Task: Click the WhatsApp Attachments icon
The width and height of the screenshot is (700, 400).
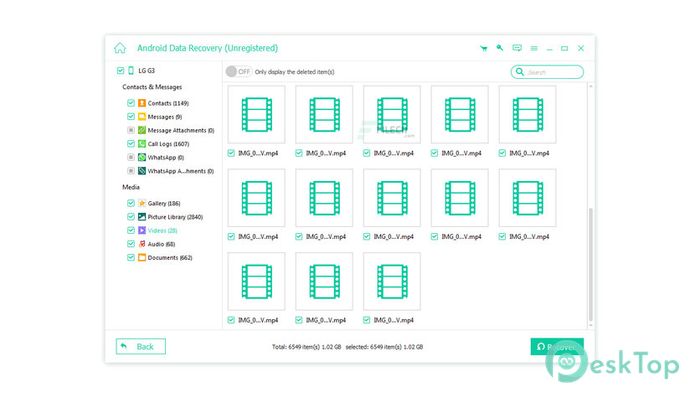Action: pyautogui.click(x=142, y=171)
